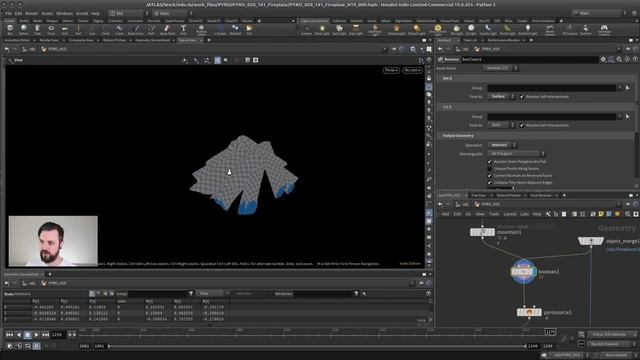Image resolution: width=640 pixels, height=360 pixels.
Task: Open the Gamepad Camera shelf tool
Action: click(604, 29)
